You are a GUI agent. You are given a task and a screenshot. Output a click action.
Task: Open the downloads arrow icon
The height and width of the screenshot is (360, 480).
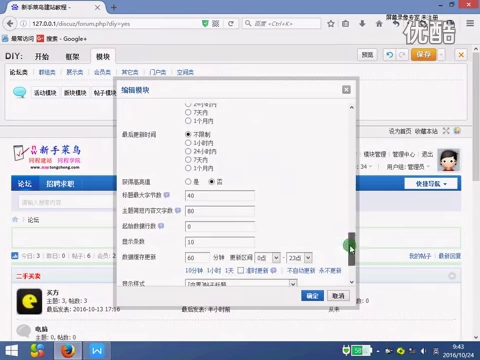click(x=362, y=24)
